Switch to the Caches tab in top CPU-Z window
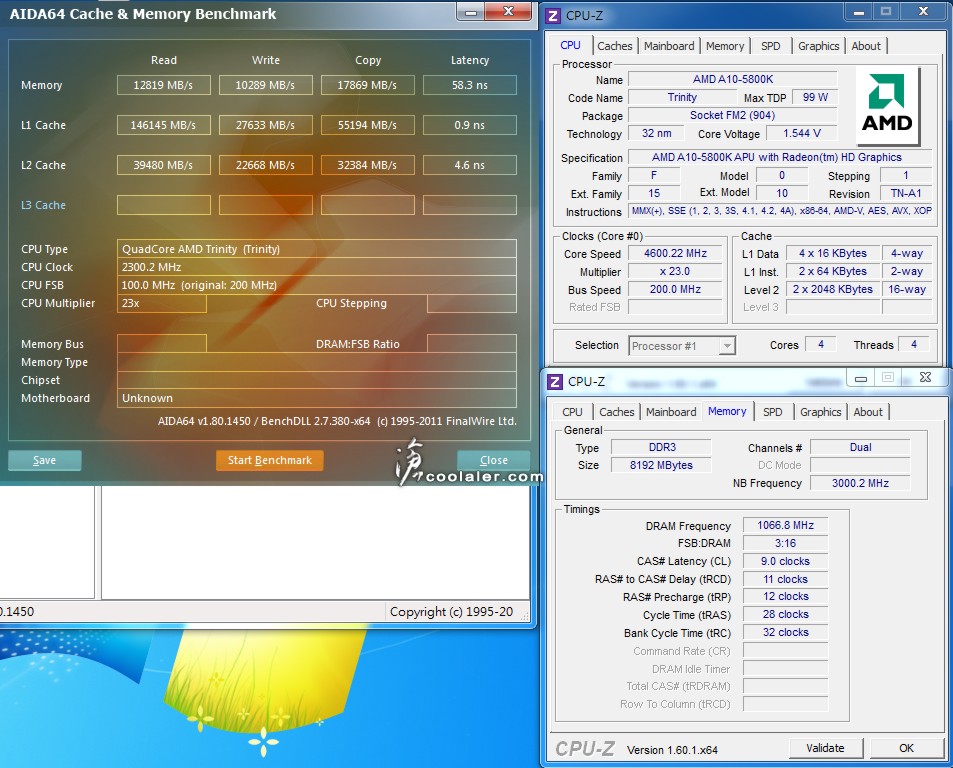The height and width of the screenshot is (768, 953). pyautogui.click(x=614, y=46)
